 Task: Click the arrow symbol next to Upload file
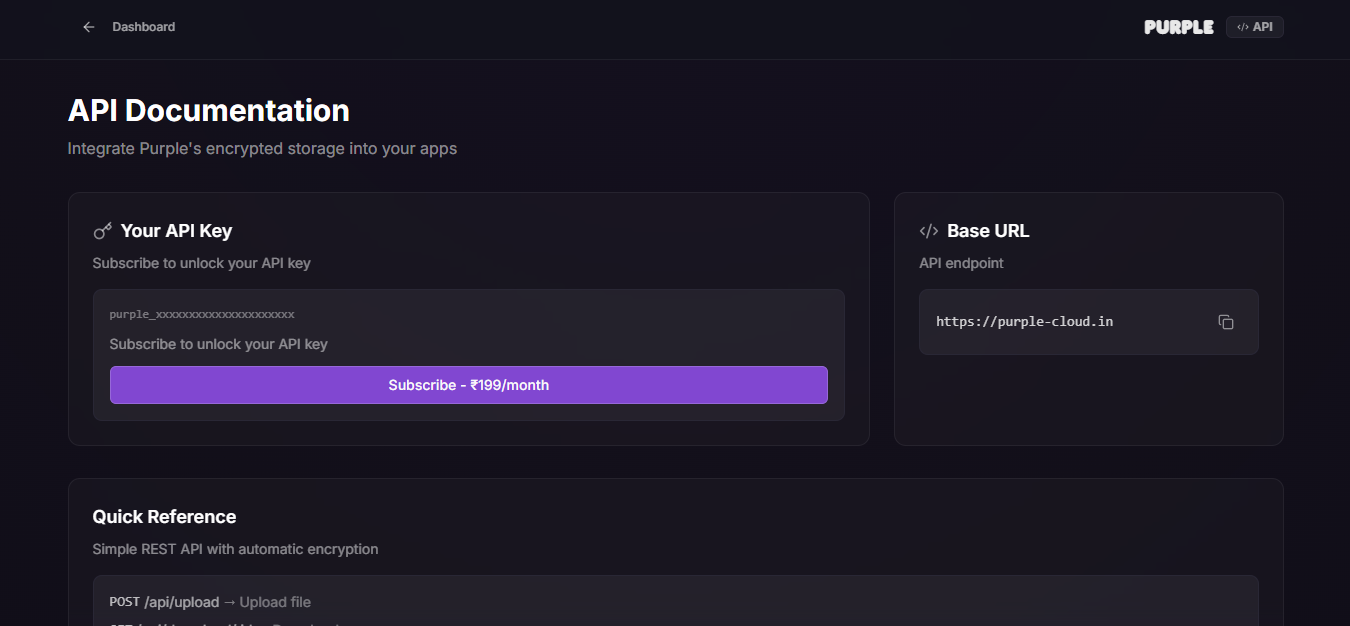click(x=227, y=601)
